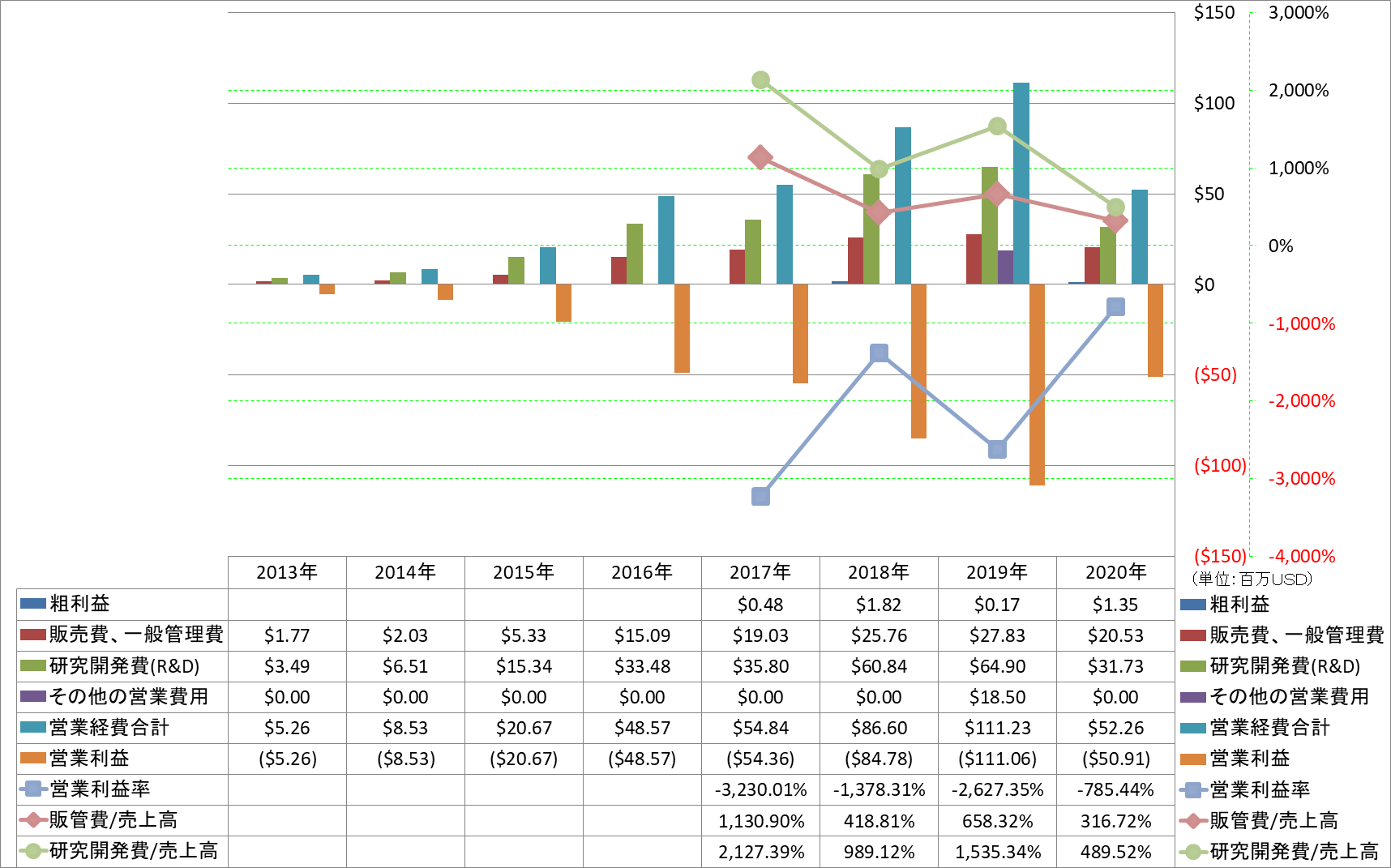Click the 2017 SG&A ratio diamond marker
Viewport: 1391px width, 868px height.
pos(760,157)
